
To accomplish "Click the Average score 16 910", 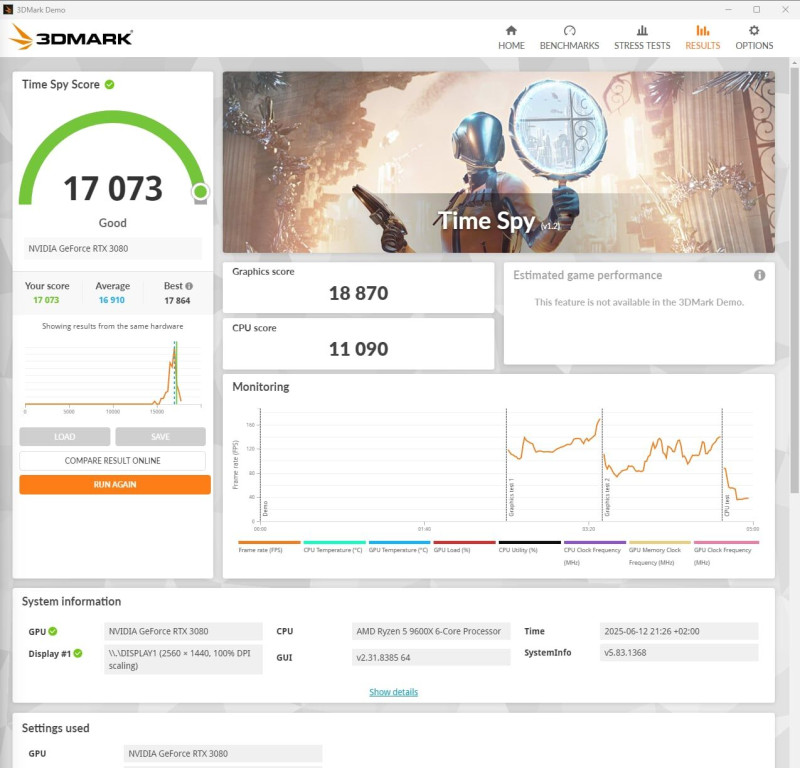I will coord(112,300).
